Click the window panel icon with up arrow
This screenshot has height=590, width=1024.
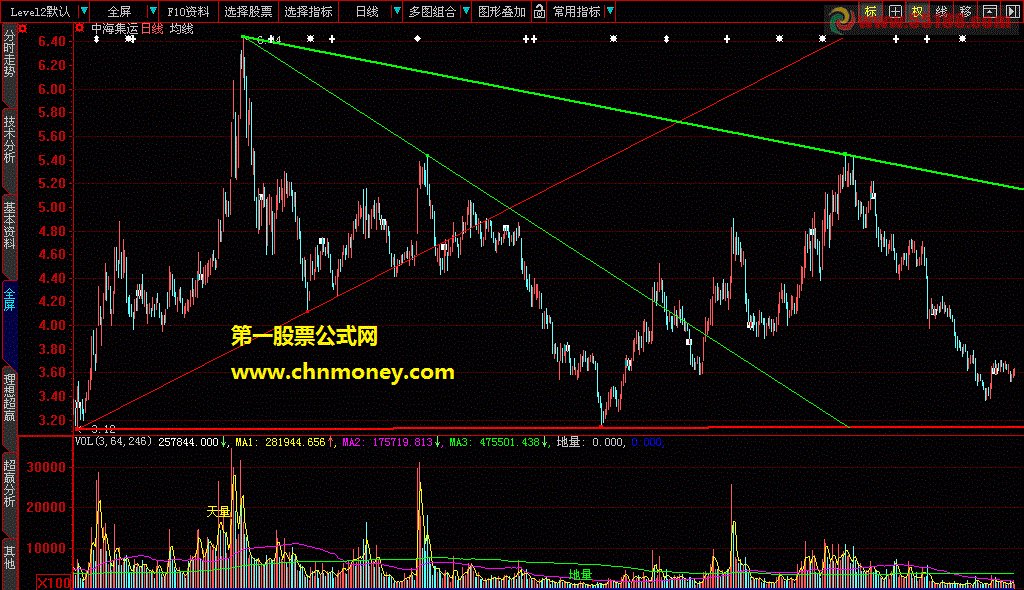tap(990, 11)
